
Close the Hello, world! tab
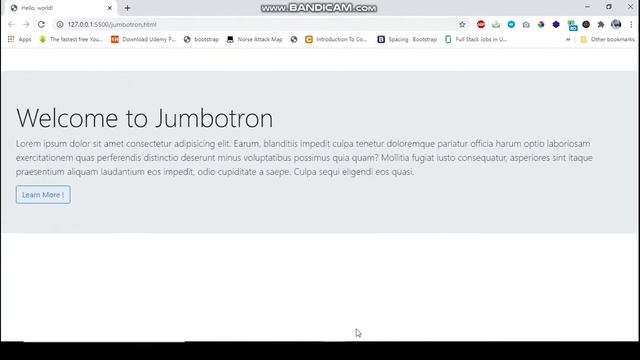coord(109,8)
